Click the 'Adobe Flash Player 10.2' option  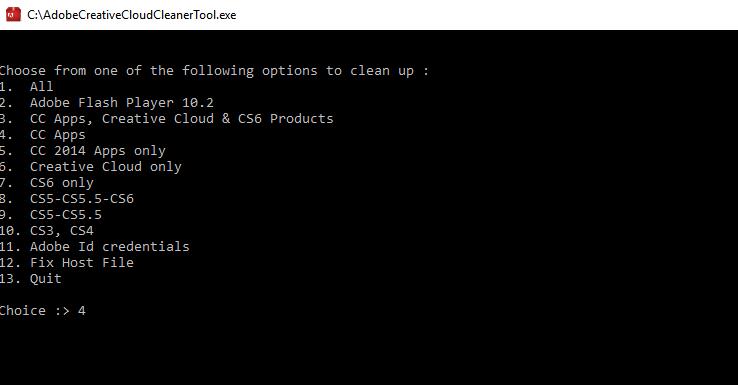point(121,103)
